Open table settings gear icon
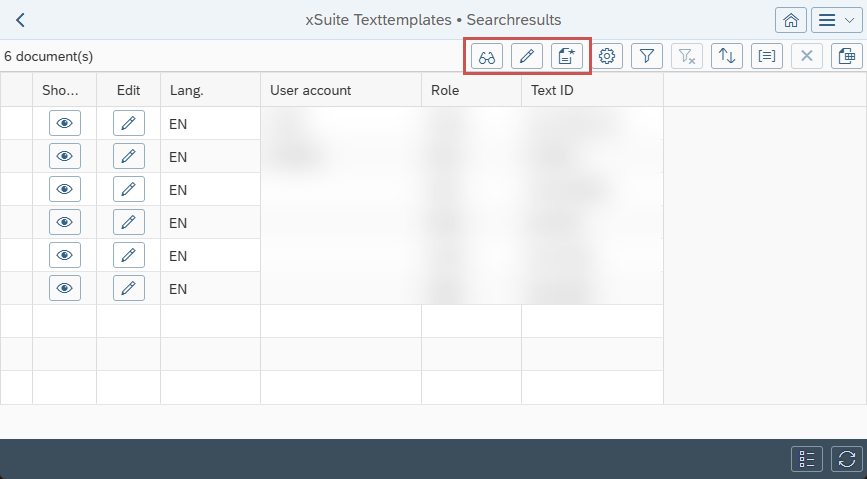 607,56
